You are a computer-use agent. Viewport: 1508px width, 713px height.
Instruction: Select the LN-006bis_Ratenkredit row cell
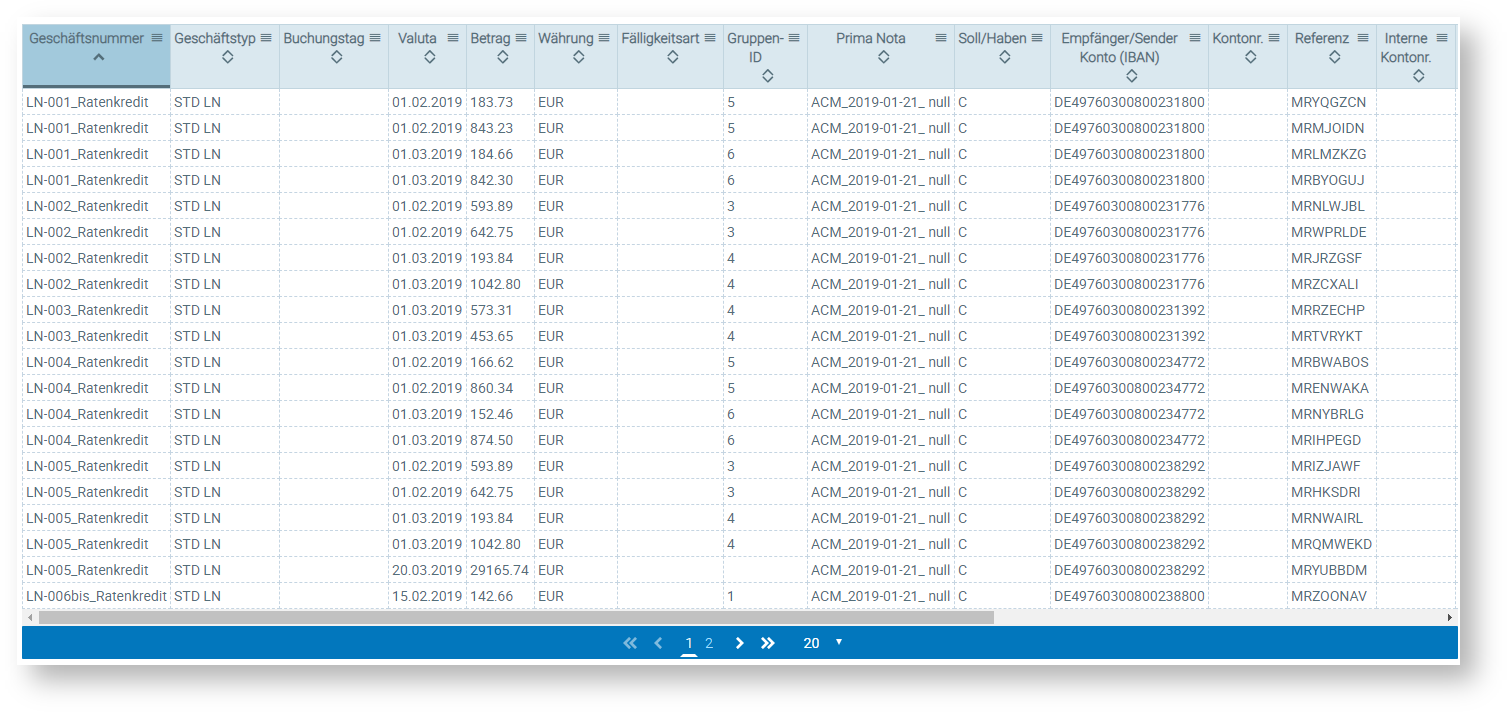pyautogui.click(x=96, y=596)
